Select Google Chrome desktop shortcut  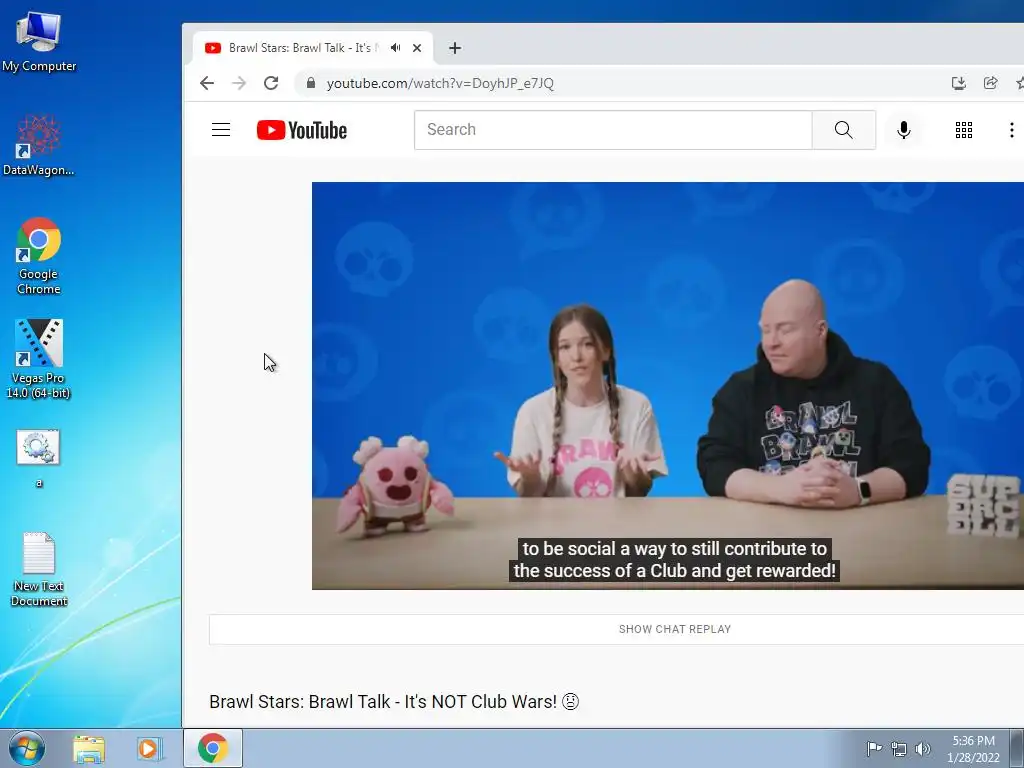coord(39,257)
